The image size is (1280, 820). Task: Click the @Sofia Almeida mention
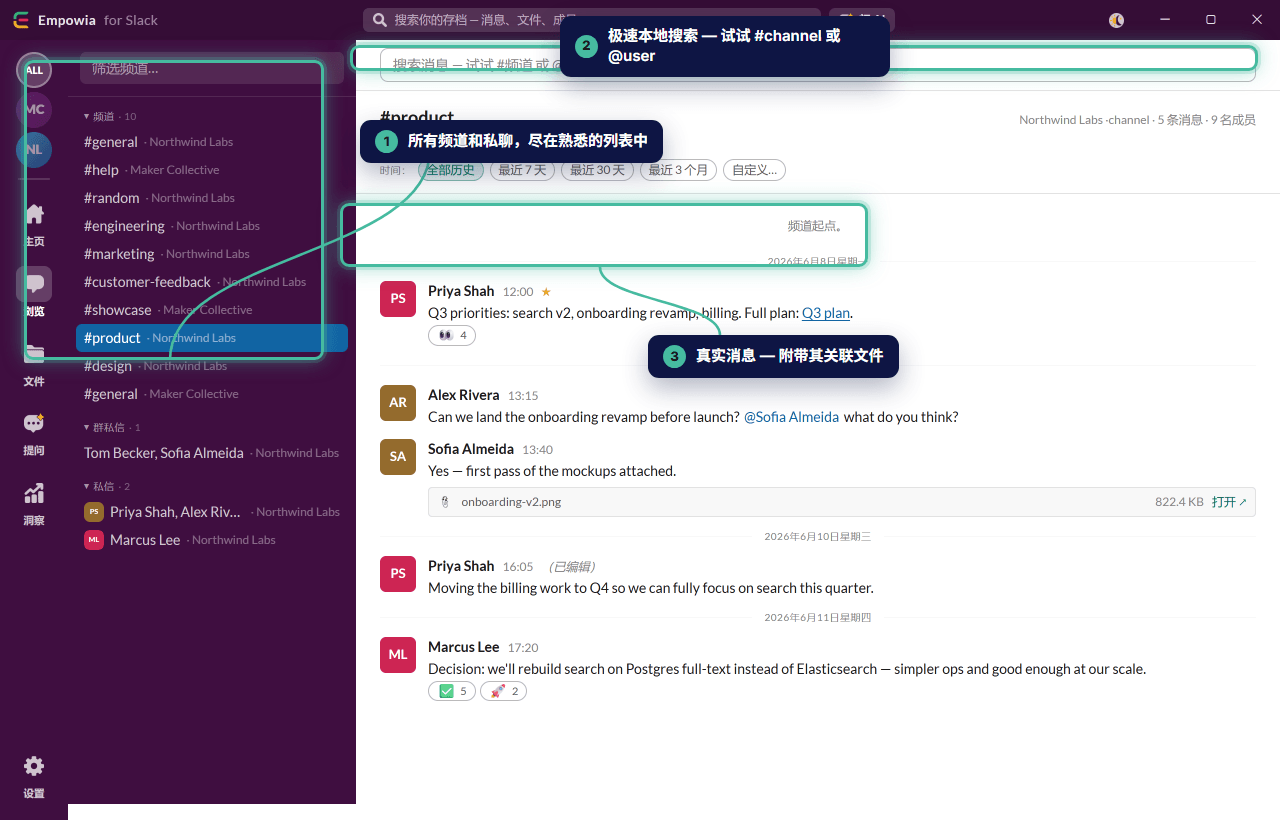click(791, 417)
